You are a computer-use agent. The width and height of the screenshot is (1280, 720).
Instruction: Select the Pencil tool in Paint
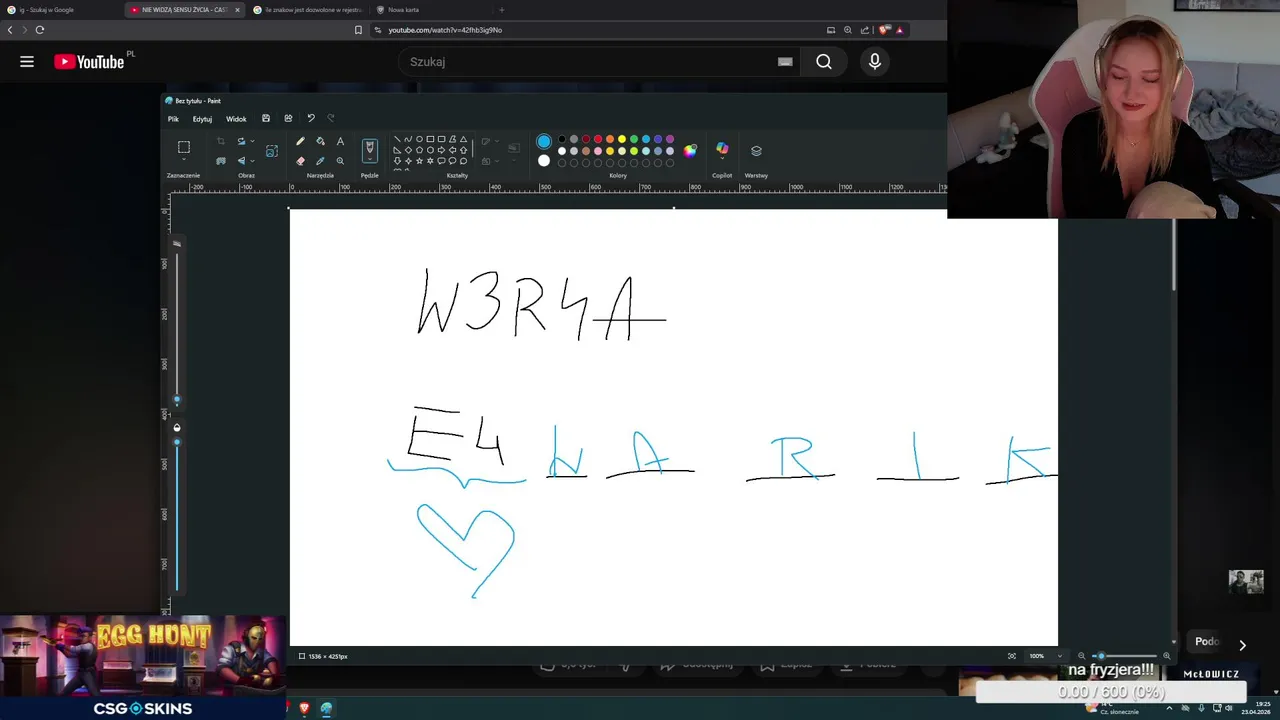300,141
